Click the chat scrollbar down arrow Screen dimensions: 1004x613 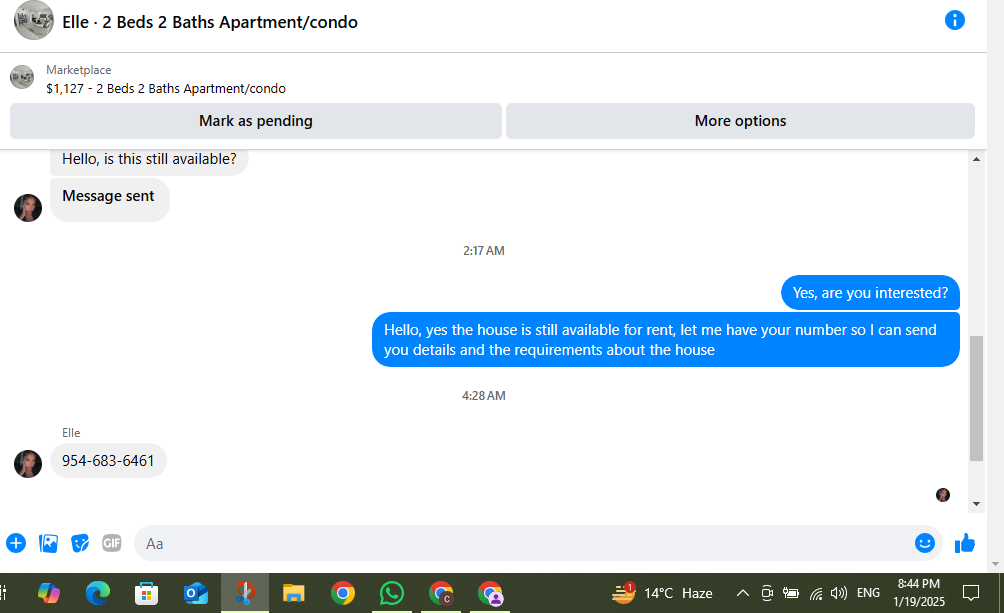tap(976, 504)
